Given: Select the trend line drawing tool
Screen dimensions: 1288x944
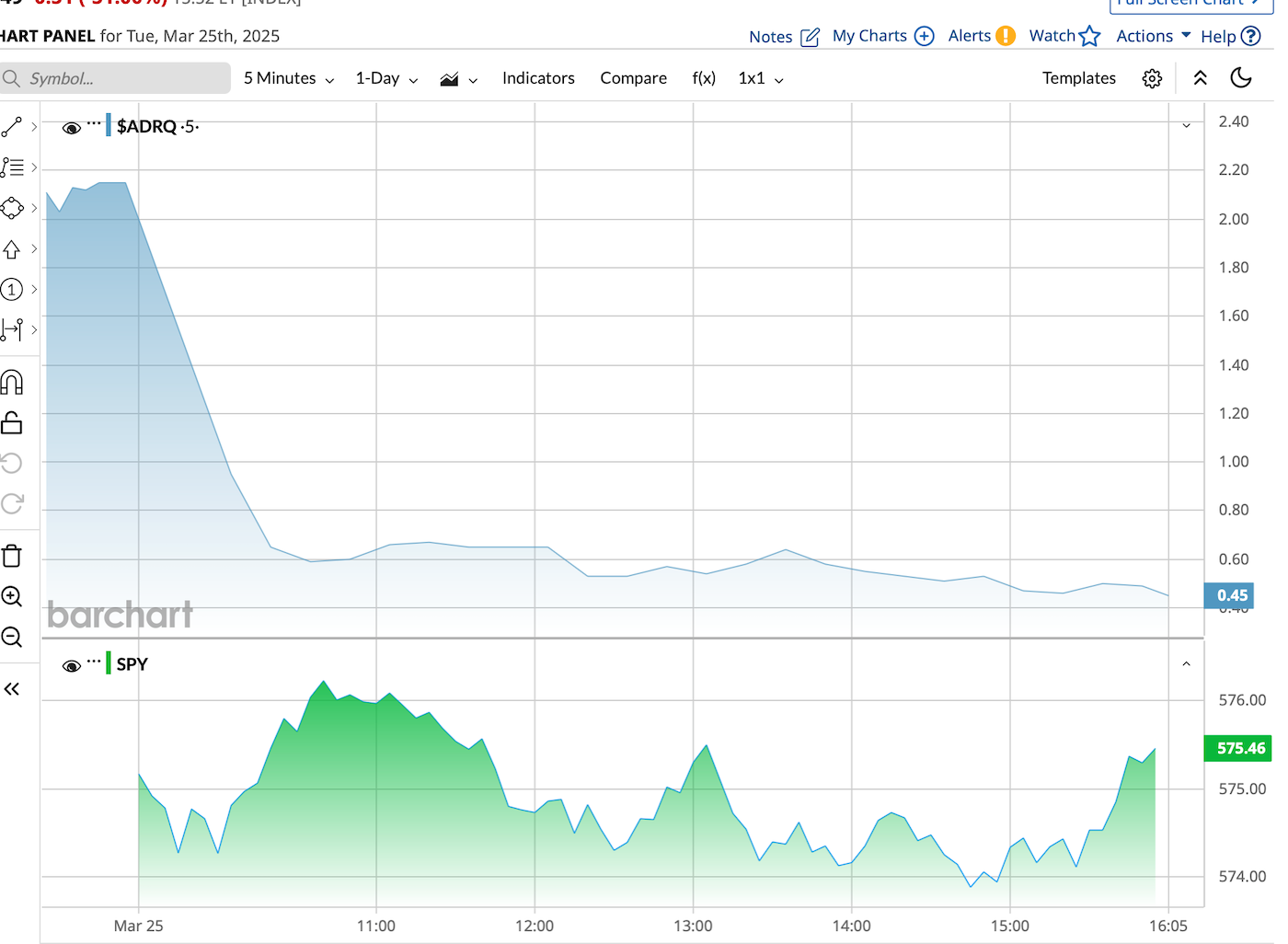Looking at the screenshot, I should click(x=12, y=127).
